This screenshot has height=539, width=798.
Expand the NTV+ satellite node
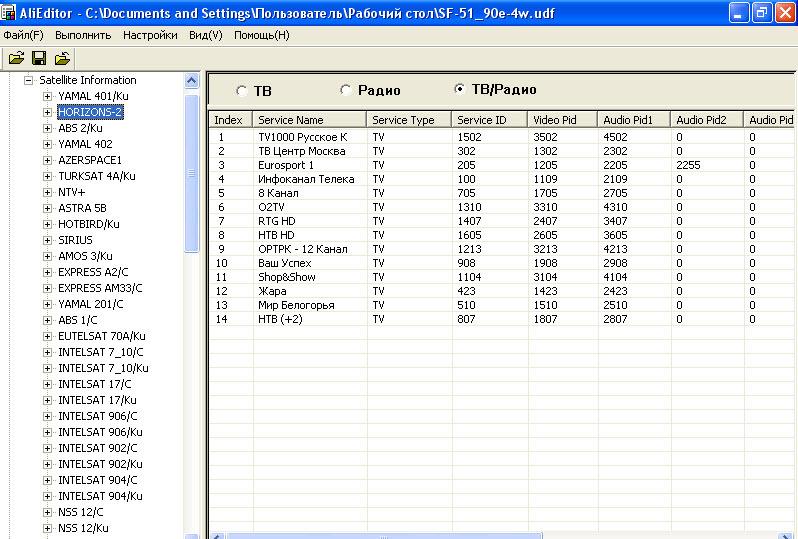47,192
